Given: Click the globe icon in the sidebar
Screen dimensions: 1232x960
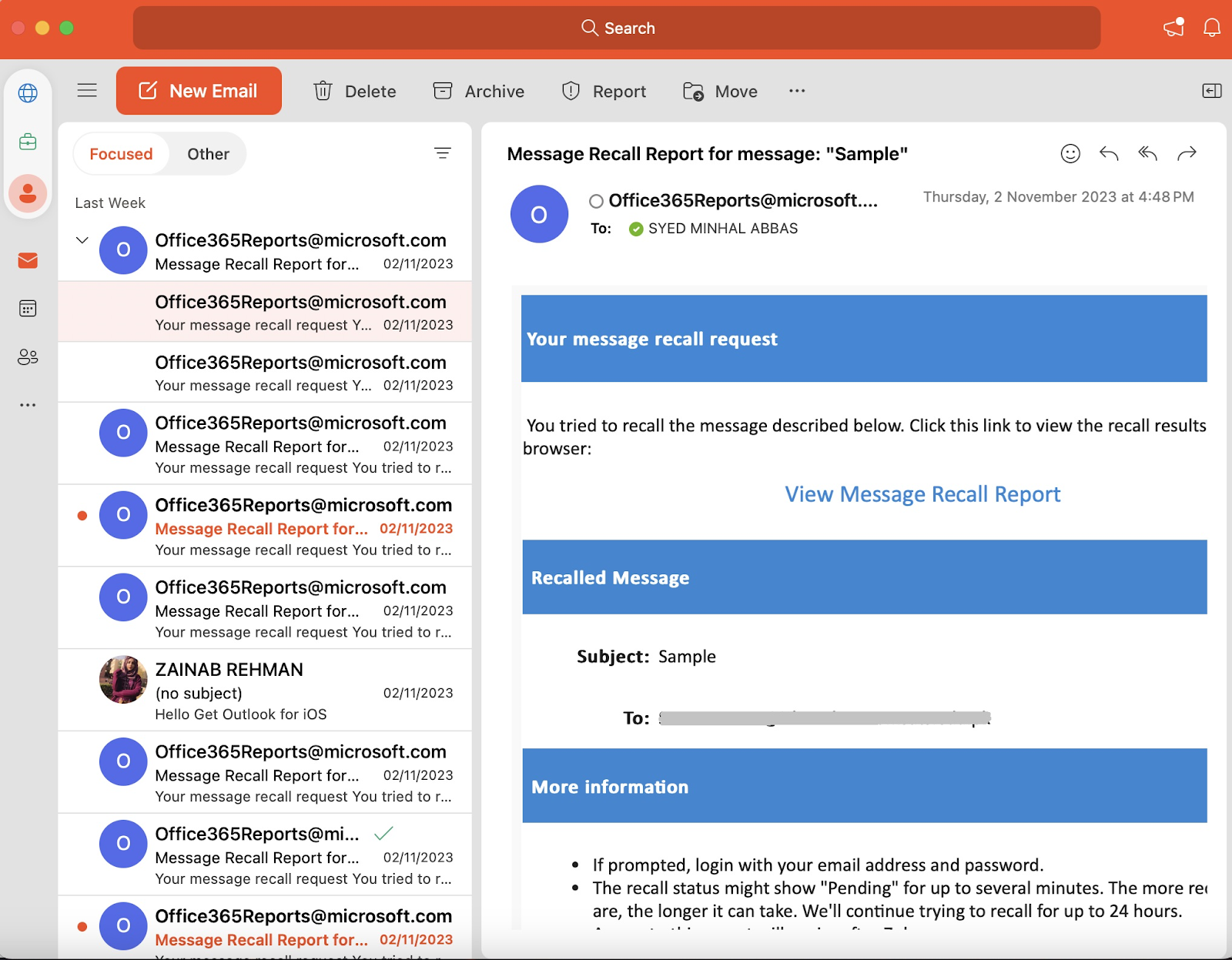Looking at the screenshot, I should tap(28, 93).
